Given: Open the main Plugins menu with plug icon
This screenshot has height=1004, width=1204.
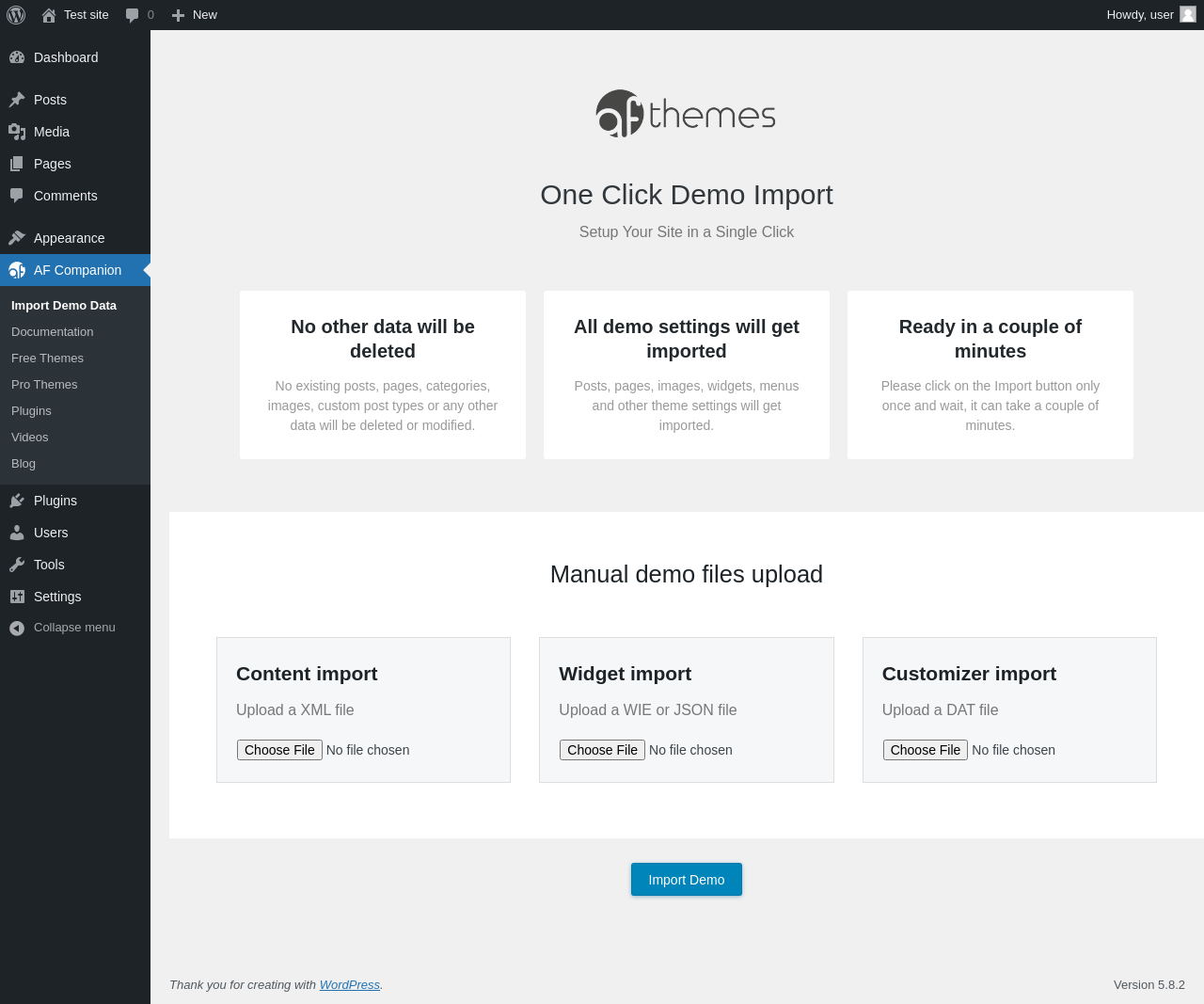Looking at the screenshot, I should (75, 501).
